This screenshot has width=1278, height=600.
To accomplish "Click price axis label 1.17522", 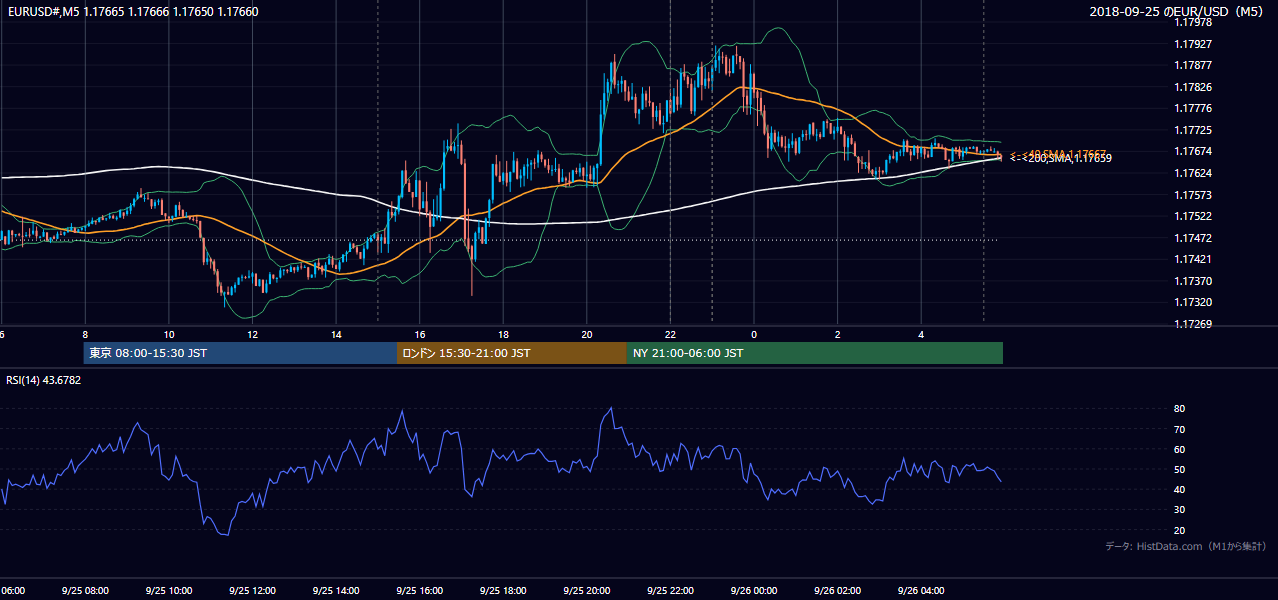I will [x=1193, y=216].
